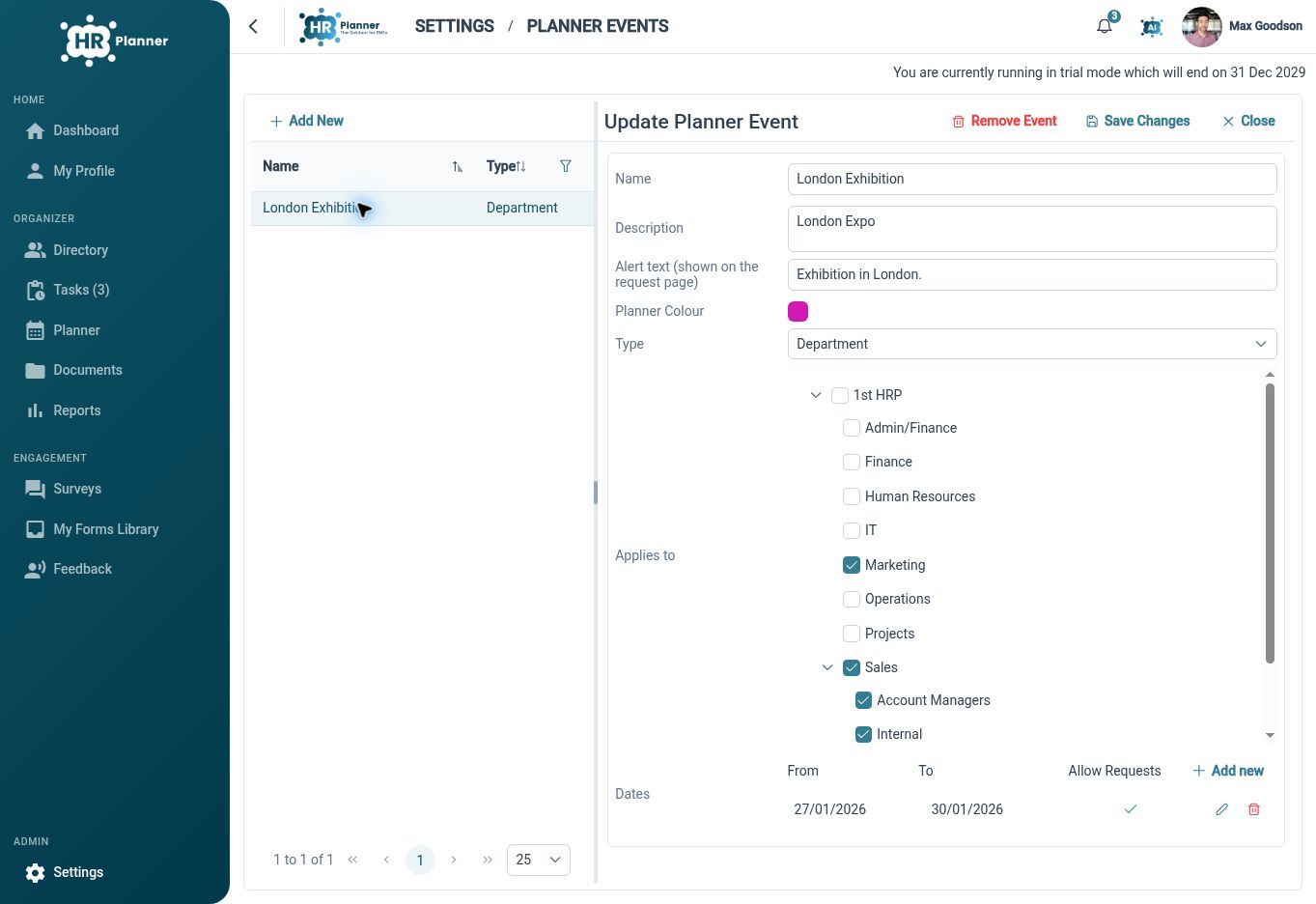Click Add New planner event
This screenshot has width=1316, height=904.
(307, 121)
